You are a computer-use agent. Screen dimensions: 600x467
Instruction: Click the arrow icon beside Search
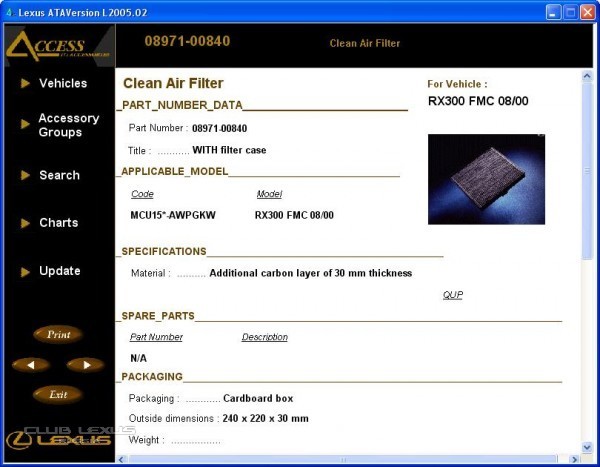tap(25, 175)
